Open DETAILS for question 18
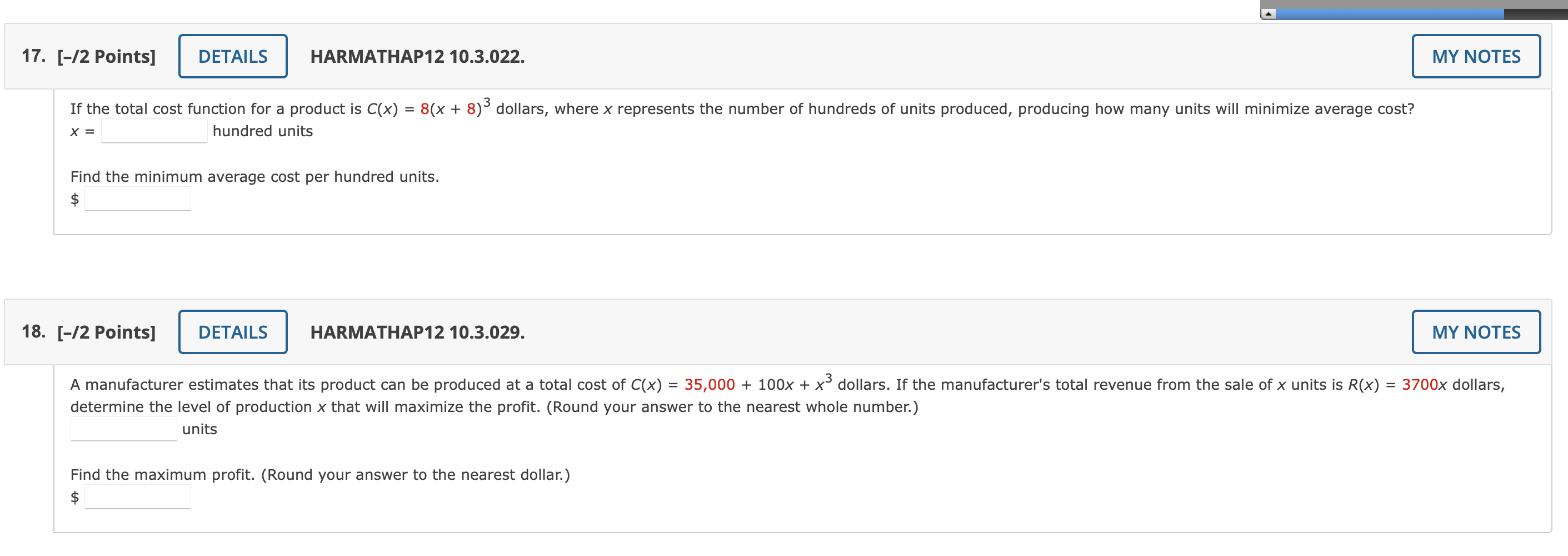 tap(232, 332)
